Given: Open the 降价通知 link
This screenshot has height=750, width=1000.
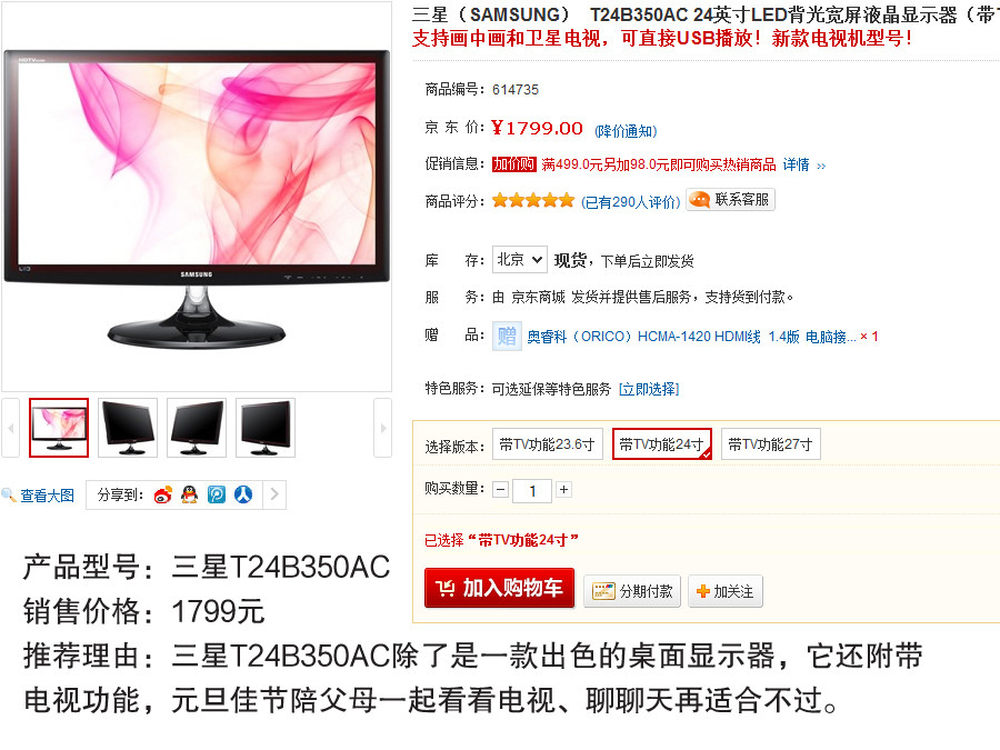Looking at the screenshot, I should point(626,131).
